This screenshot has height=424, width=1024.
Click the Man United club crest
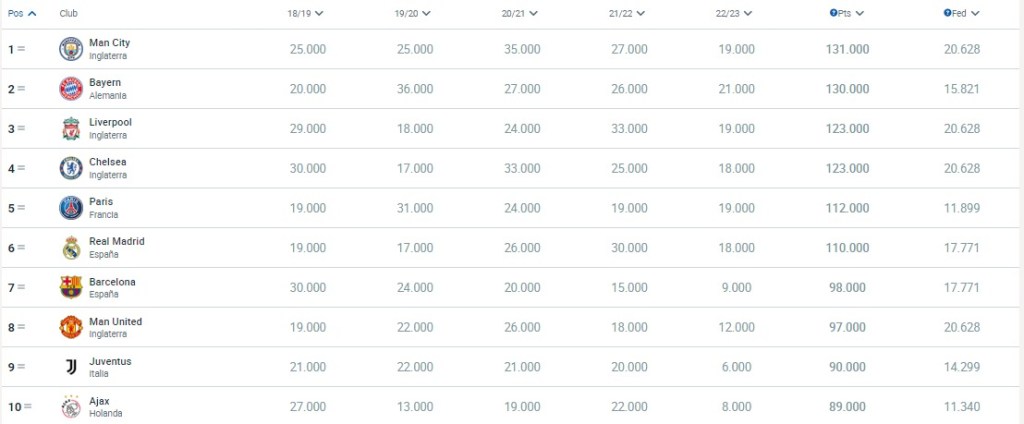point(70,328)
